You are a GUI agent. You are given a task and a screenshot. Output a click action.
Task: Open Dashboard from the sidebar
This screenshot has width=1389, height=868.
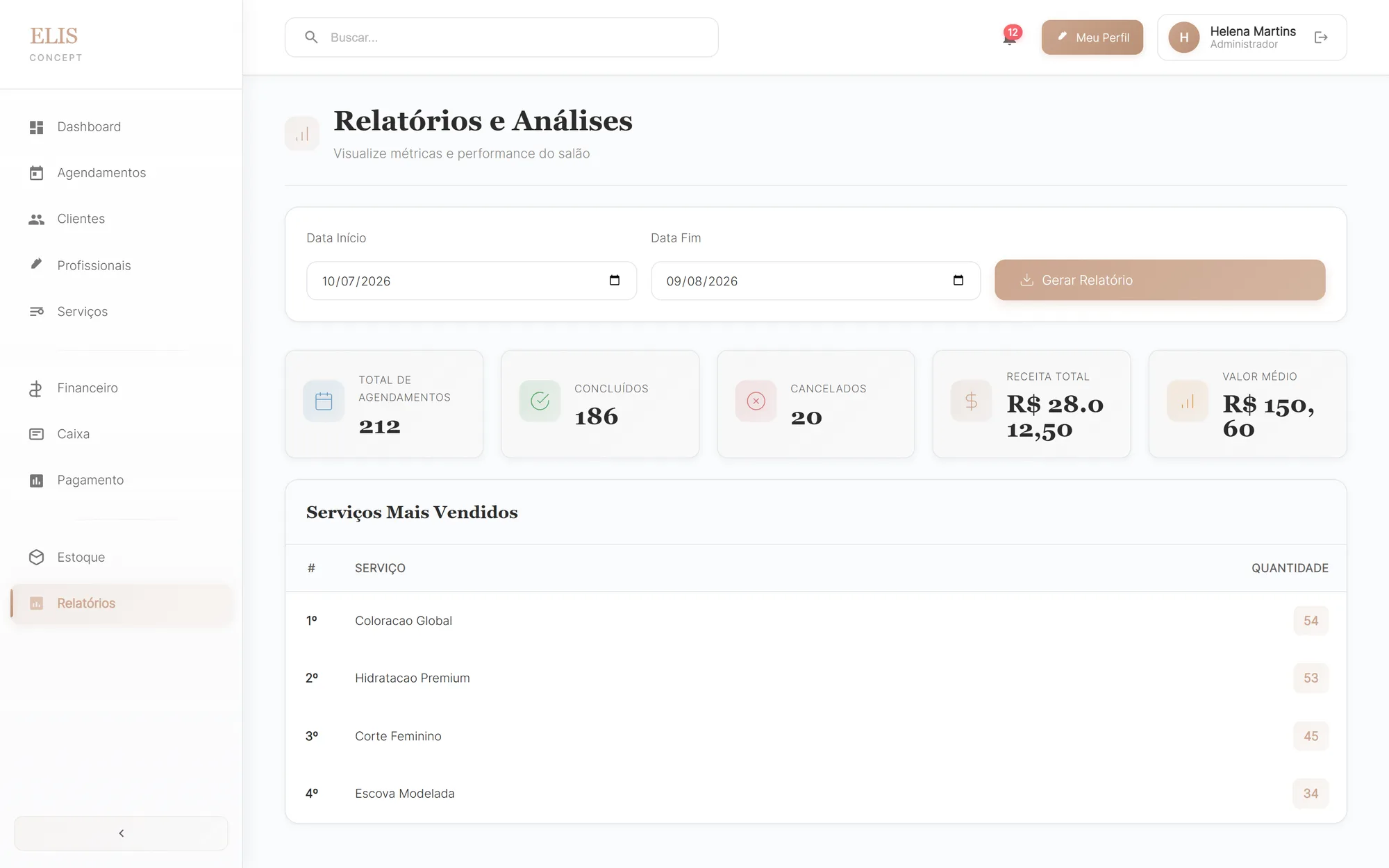(121, 127)
